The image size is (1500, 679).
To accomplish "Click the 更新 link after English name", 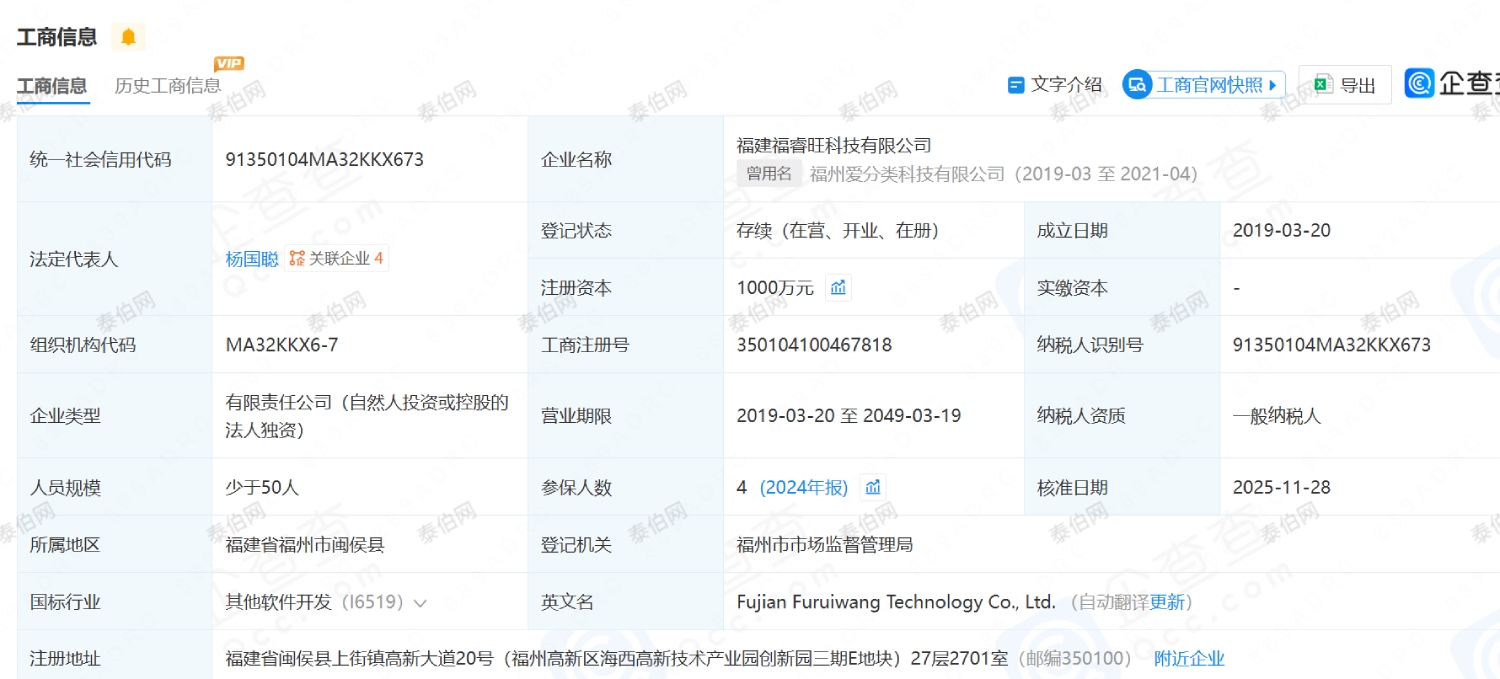I will [x=1167, y=602].
